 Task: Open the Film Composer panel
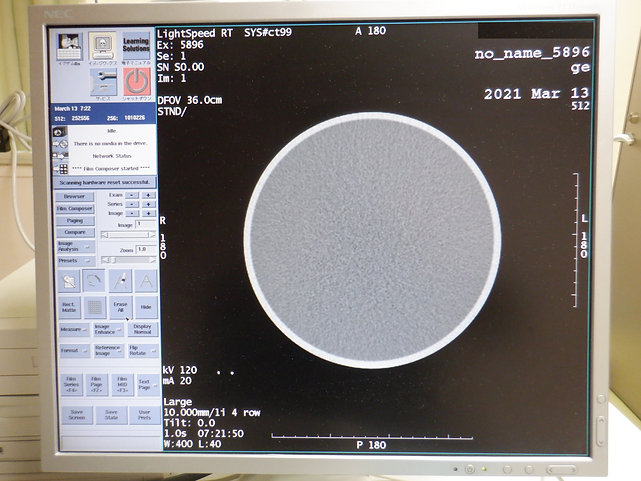pyautogui.click(x=75, y=209)
